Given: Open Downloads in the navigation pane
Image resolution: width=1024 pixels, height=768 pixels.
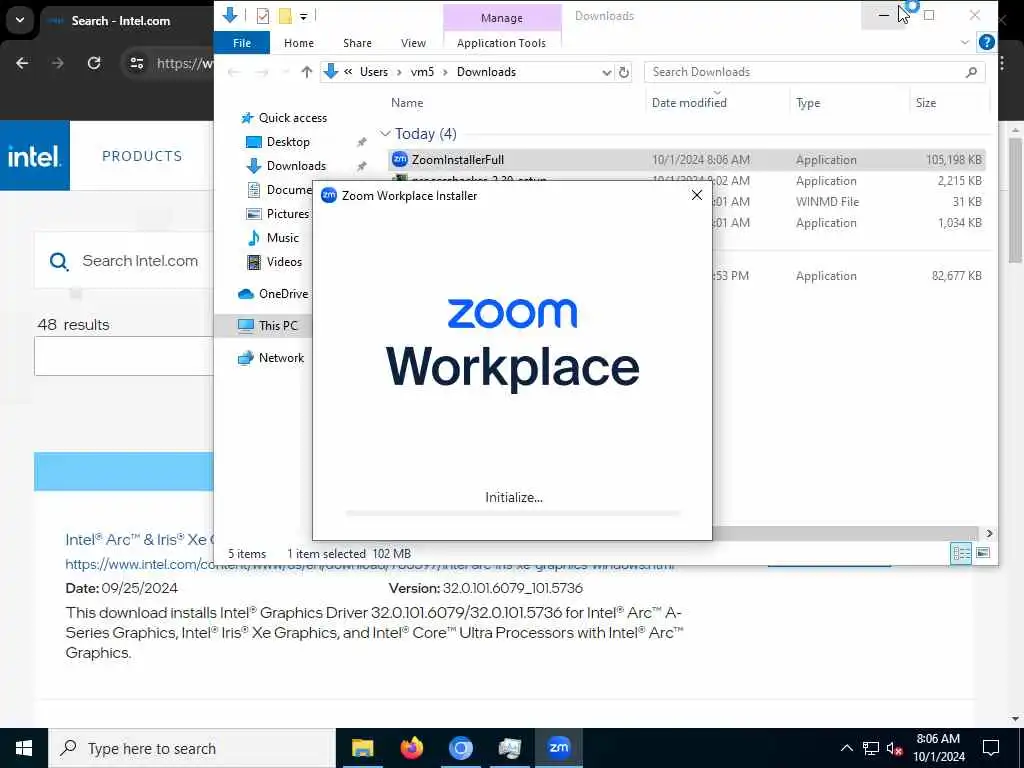Looking at the screenshot, I should 296,166.
